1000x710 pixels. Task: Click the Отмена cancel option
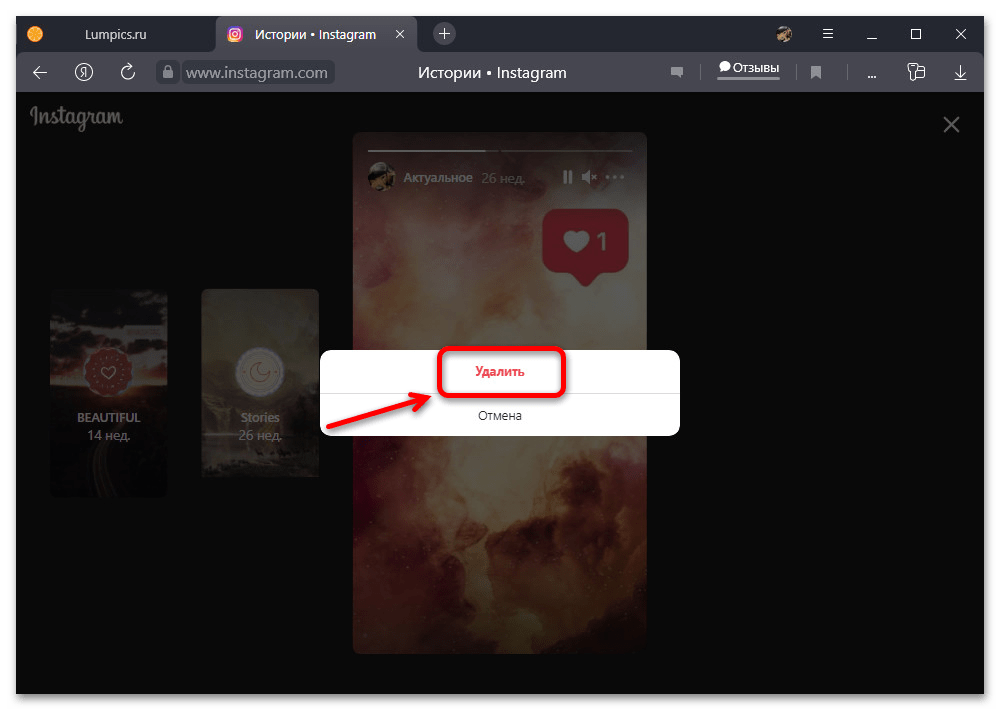tap(499, 415)
